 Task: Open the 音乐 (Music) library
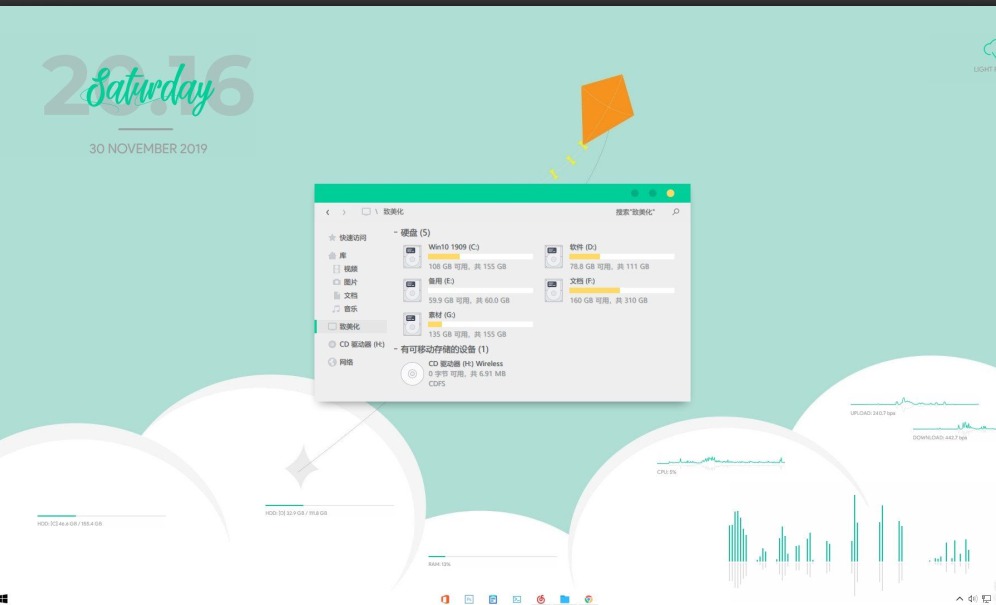point(345,309)
